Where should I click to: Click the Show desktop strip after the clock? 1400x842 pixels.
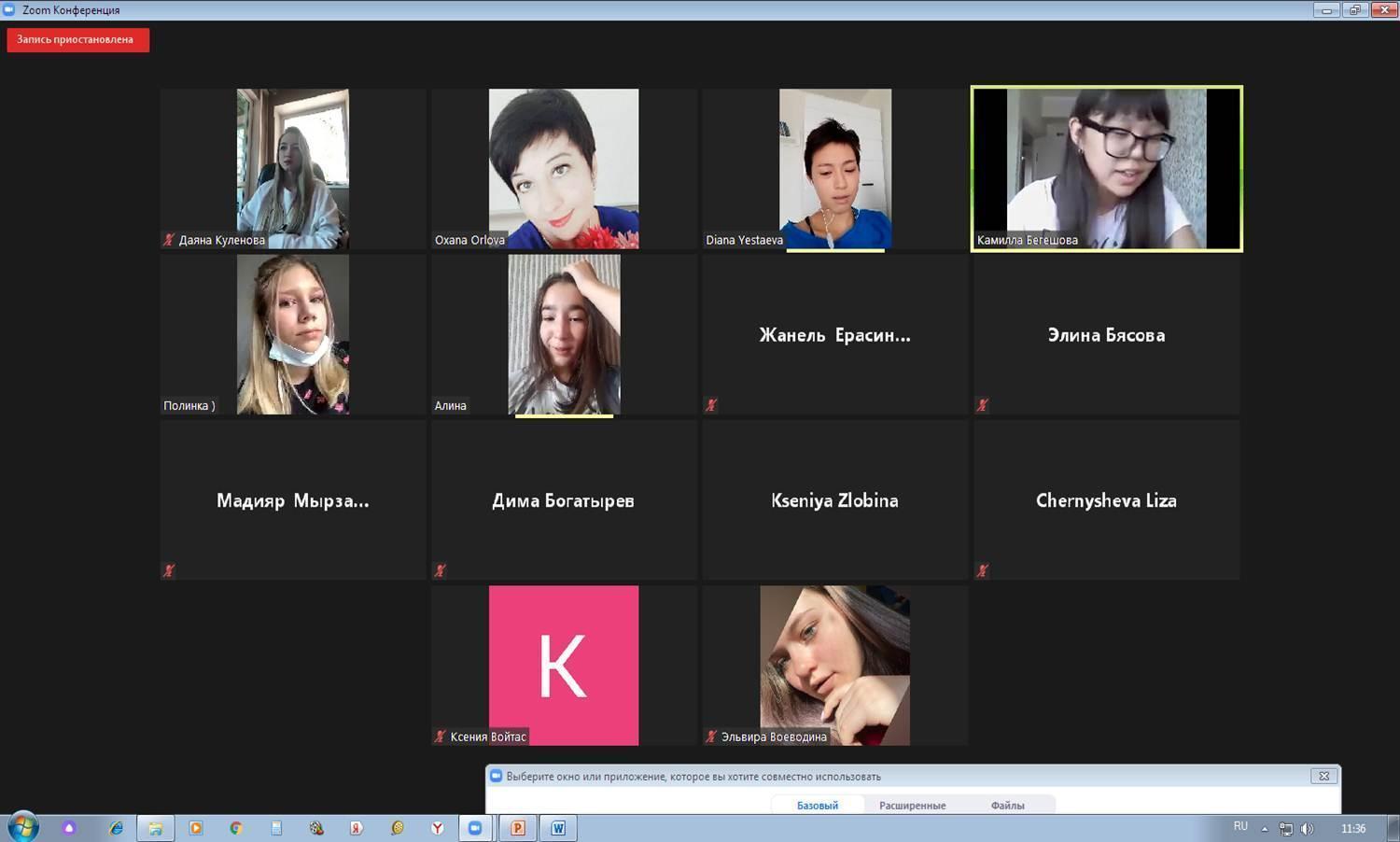(x=1393, y=828)
